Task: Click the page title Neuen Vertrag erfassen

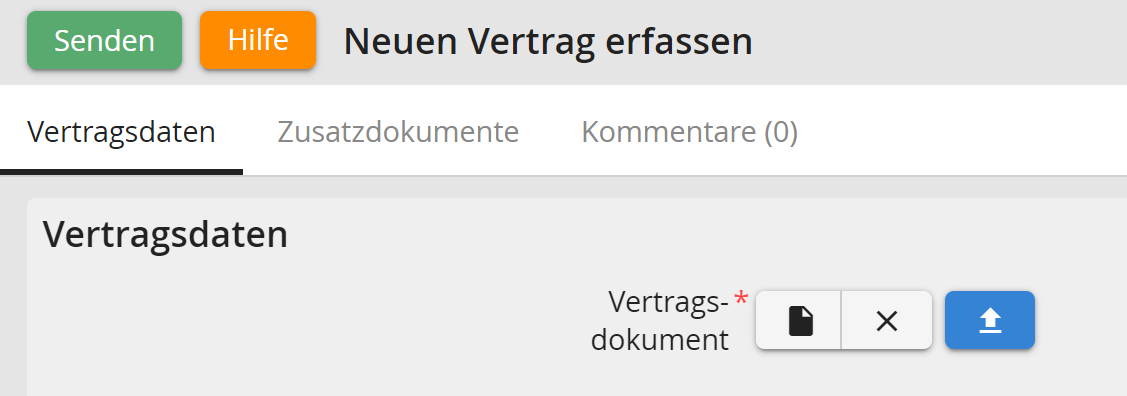Action: point(548,42)
